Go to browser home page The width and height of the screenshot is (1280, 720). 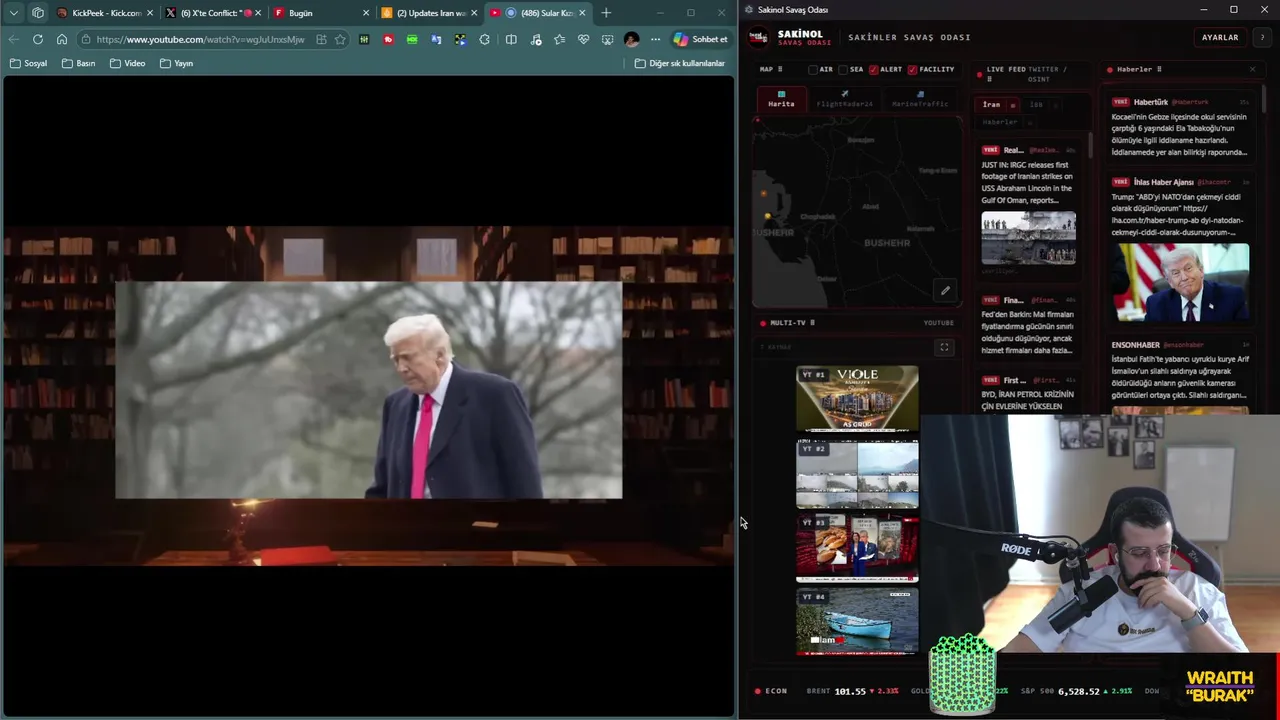pyautogui.click(x=62, y=39)
